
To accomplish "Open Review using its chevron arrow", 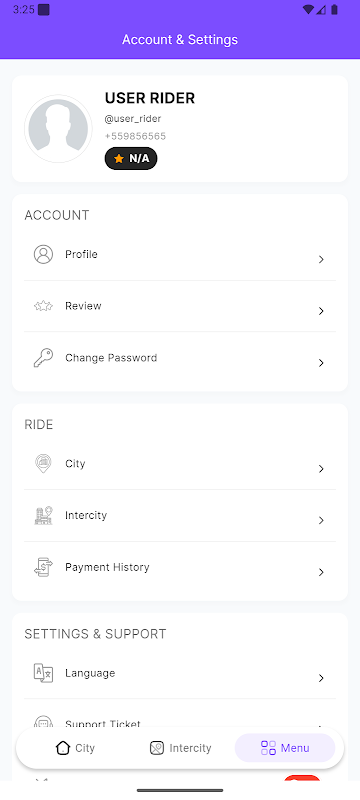I will pos(321,311).
